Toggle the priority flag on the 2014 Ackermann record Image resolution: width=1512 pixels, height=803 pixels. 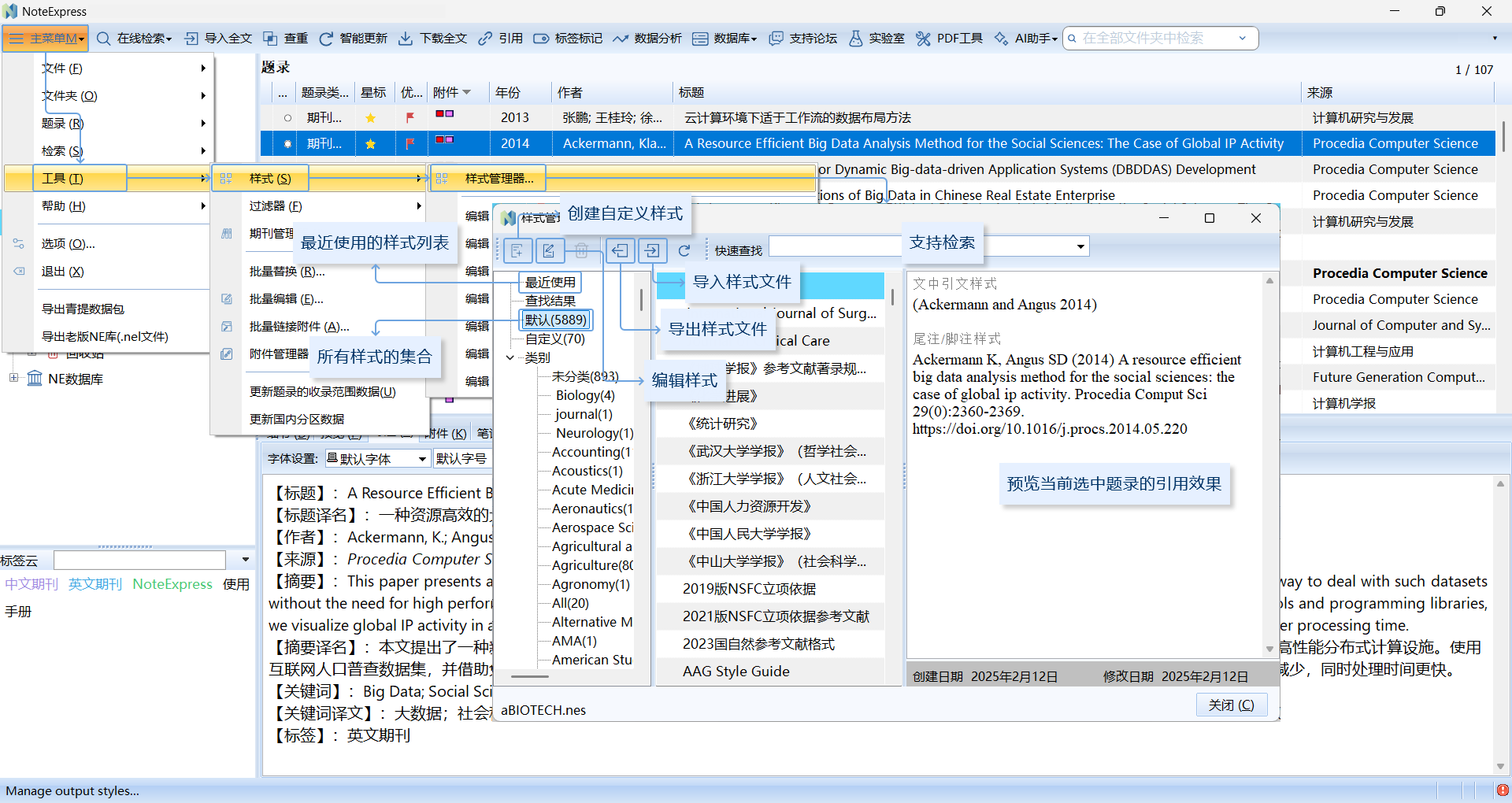pyautogui.click(x=409, y=144)
